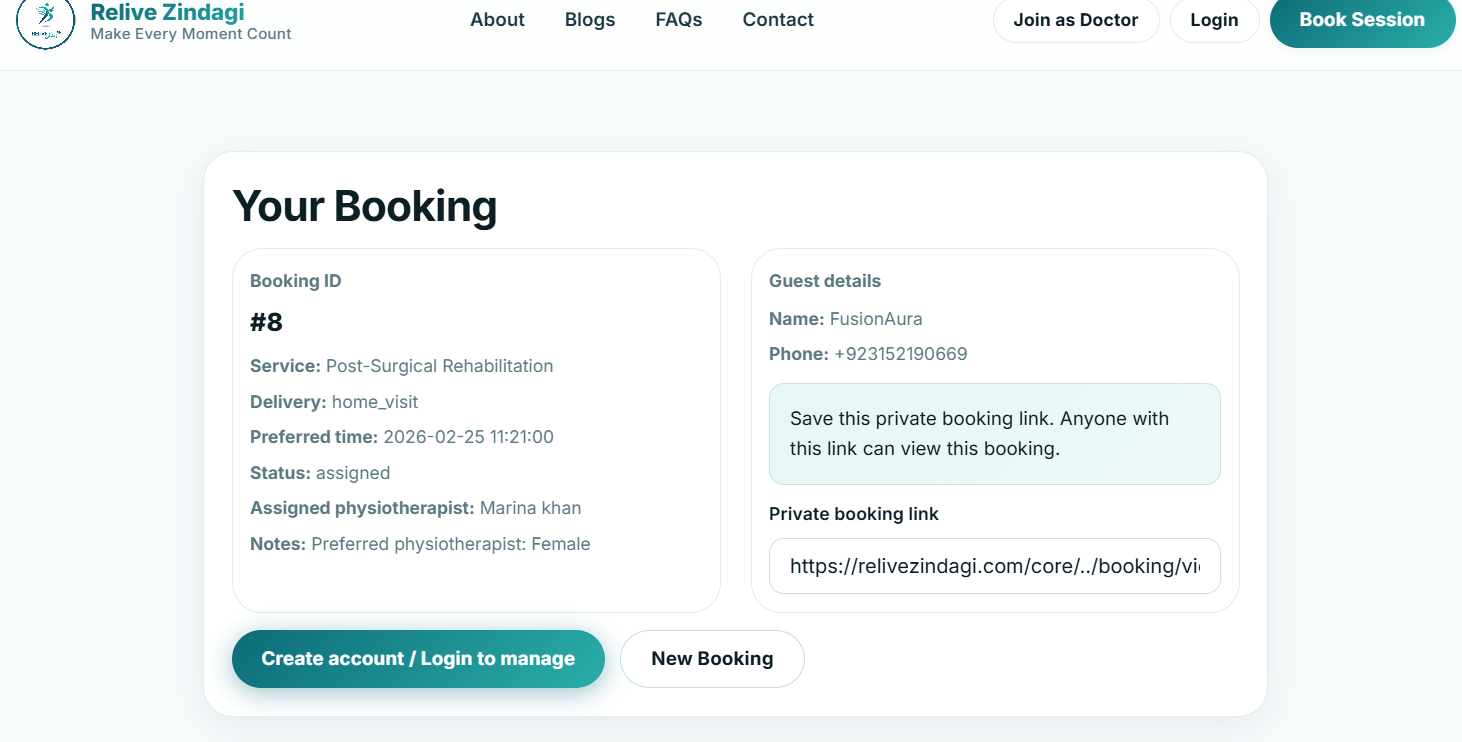Open the FAQs page
The height and width of the screenshot is (742, 1462).
678,19
